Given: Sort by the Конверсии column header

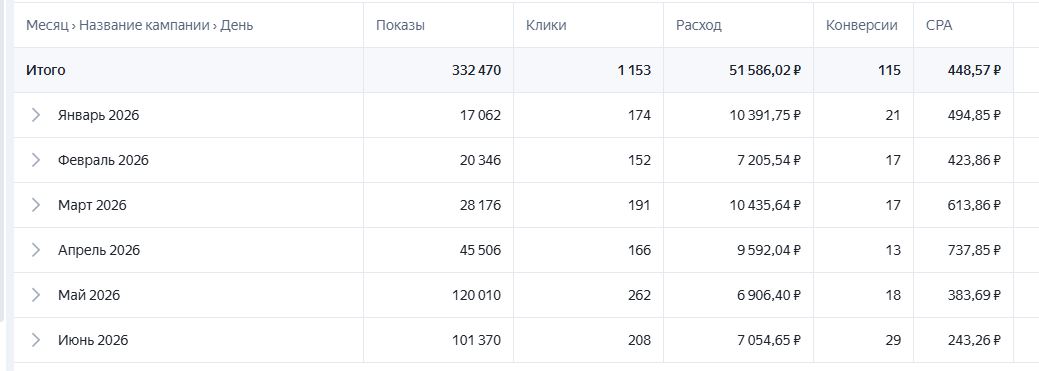Looking at the screenshot, I should click(x=861, y=26).
